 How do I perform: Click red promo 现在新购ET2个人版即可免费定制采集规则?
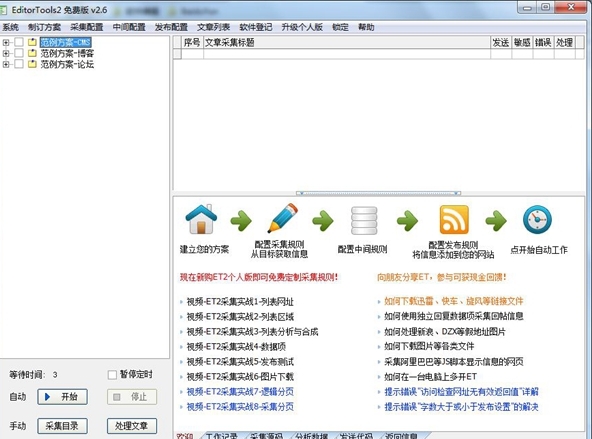pyautogui.click(x=259, y=277)
